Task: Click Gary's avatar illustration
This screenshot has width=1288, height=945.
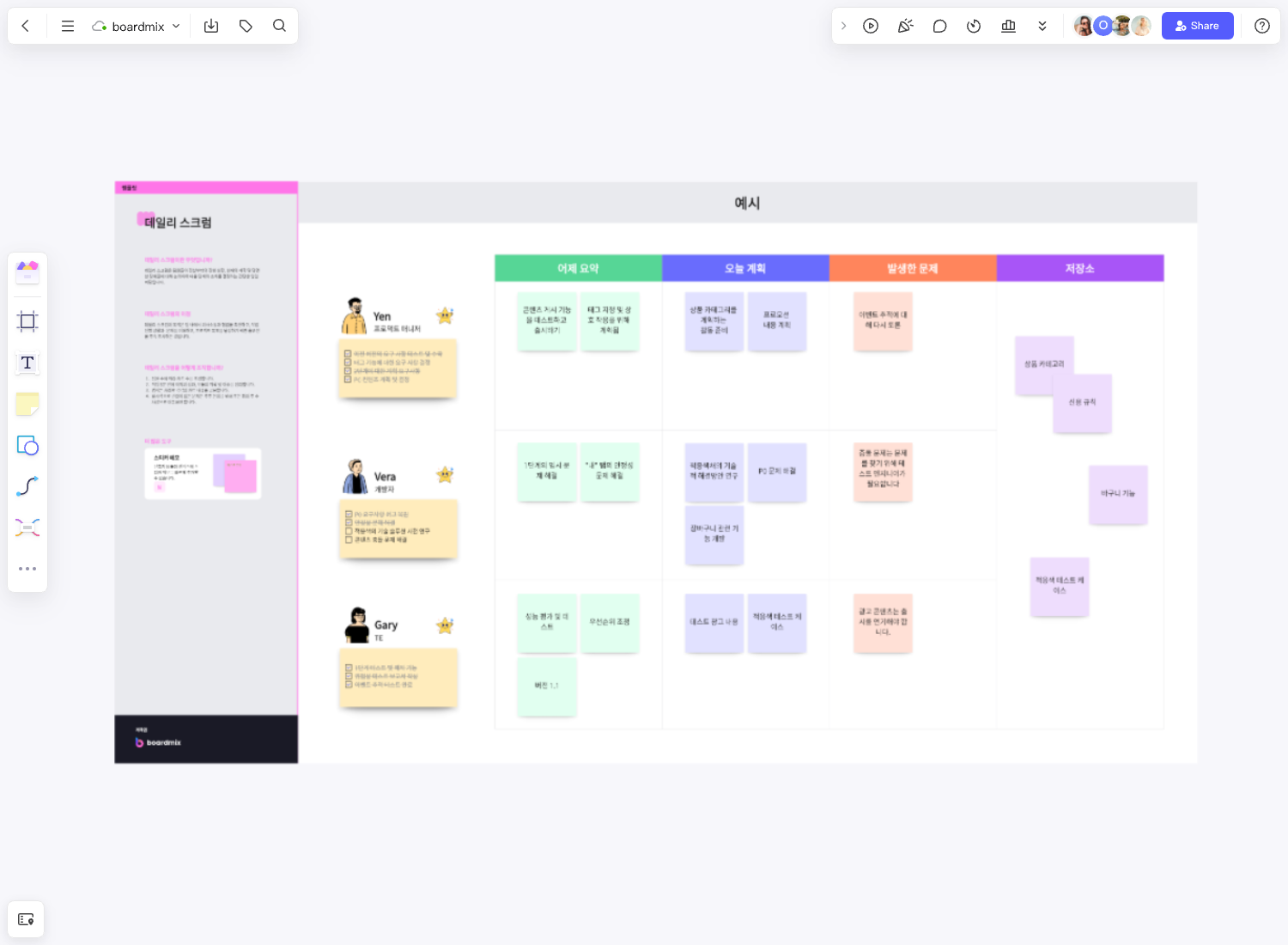Action: 357,625
